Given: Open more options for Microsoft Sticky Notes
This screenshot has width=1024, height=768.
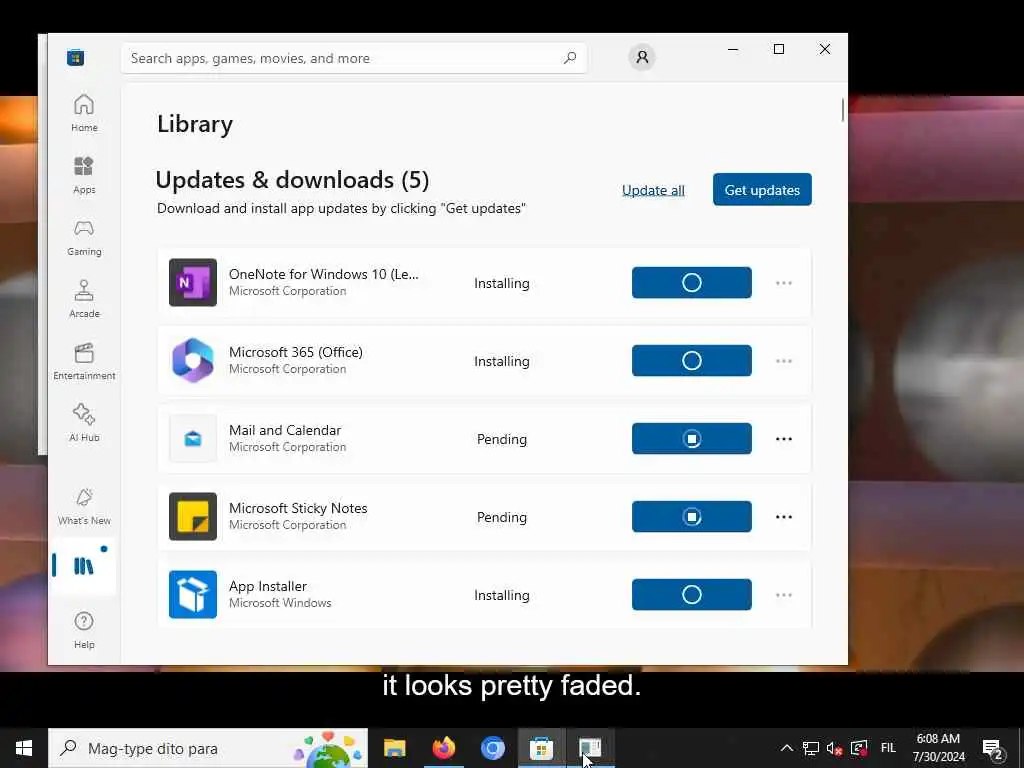Looking at the screenshot, I should [x=784, y=517].
